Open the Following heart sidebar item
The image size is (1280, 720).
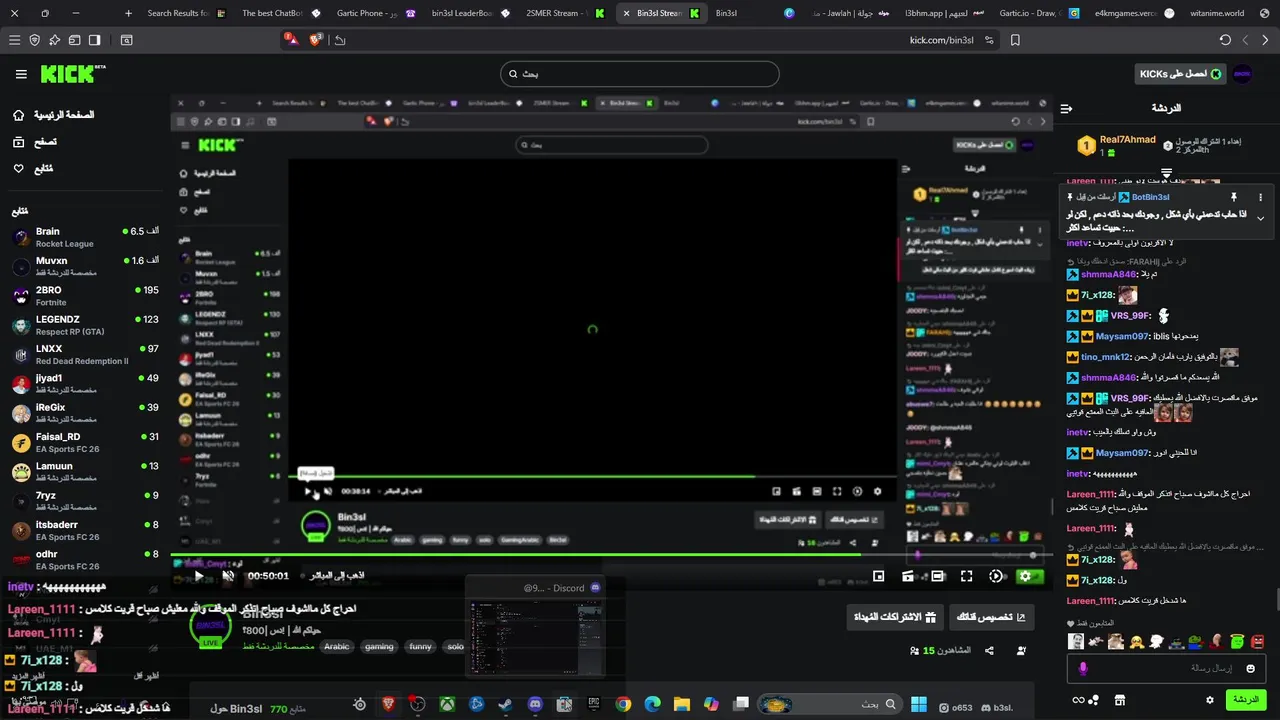33,169
